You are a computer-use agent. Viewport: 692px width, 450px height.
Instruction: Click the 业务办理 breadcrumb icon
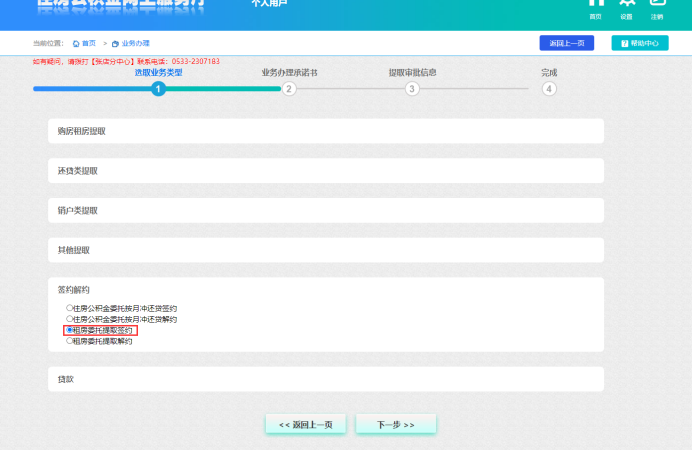tap(115, 43)
